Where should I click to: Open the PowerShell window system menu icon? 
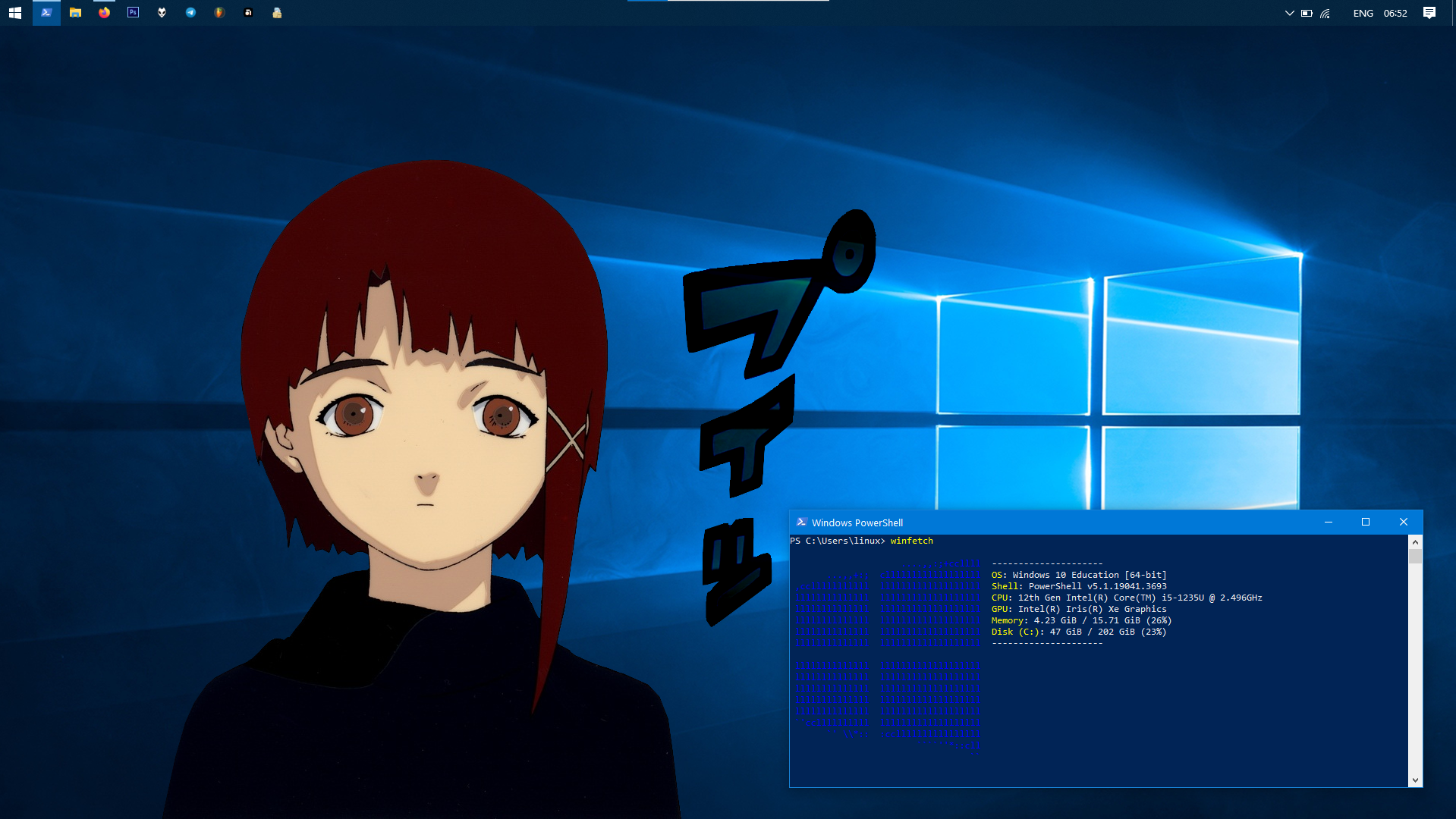801,522
